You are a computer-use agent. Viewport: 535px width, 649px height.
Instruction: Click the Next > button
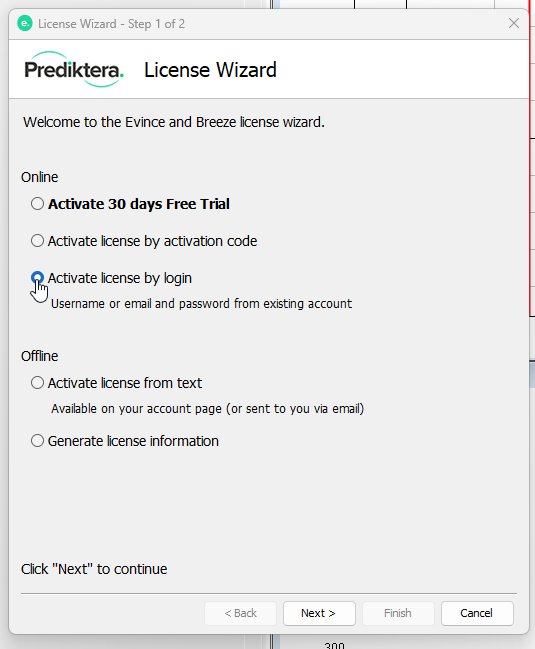click(319, 613)
